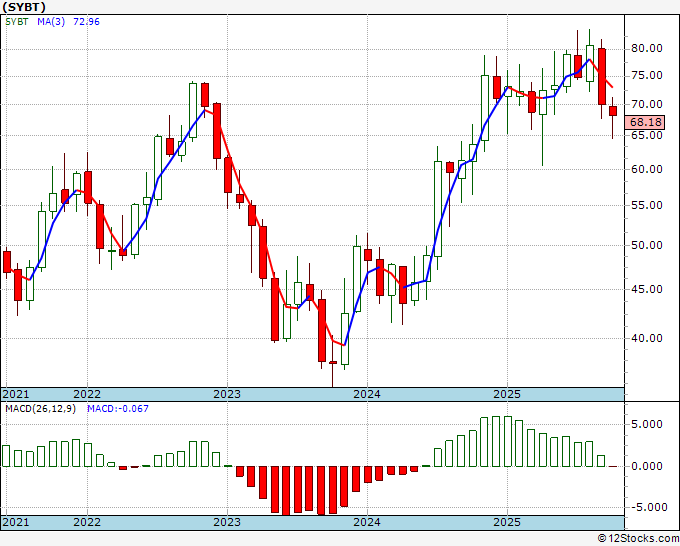The image size is (680, 546).
Task: Click 2023 on the MACD panel time axis
Action: click(227, 522)
